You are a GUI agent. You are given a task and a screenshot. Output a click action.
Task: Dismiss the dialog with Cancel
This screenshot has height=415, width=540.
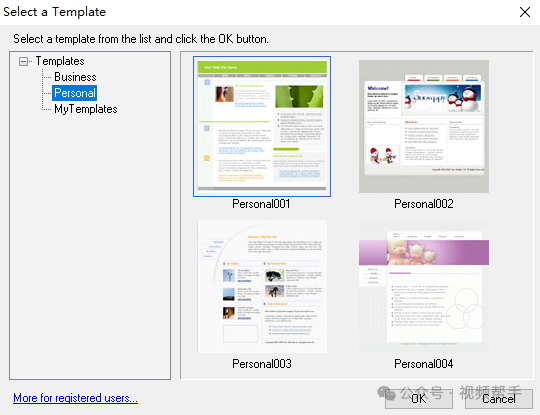(499, 399)
